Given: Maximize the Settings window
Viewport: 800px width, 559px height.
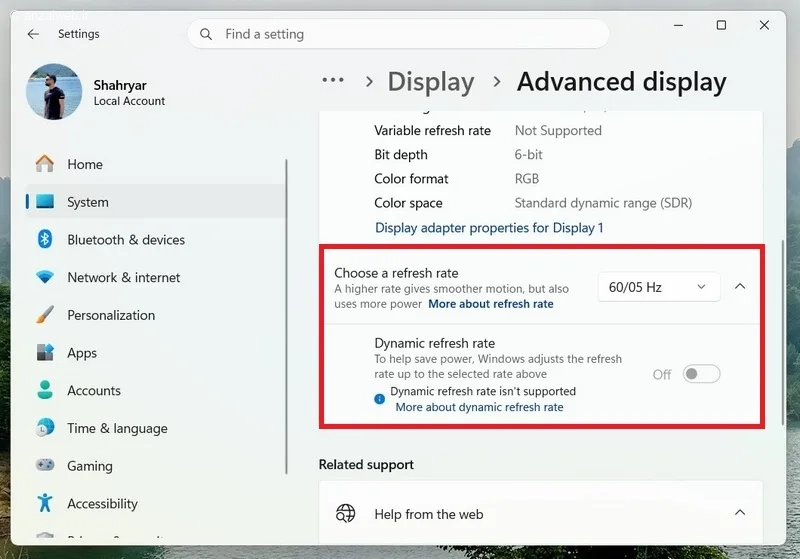Looking at the screenshot, I should pyautogui.click(x=721, y=25).
